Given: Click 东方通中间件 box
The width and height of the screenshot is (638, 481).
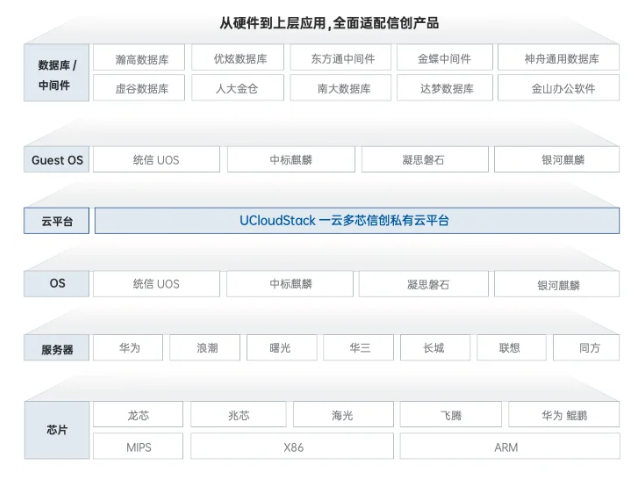Looking at the screenshot, I should (340, 58).
